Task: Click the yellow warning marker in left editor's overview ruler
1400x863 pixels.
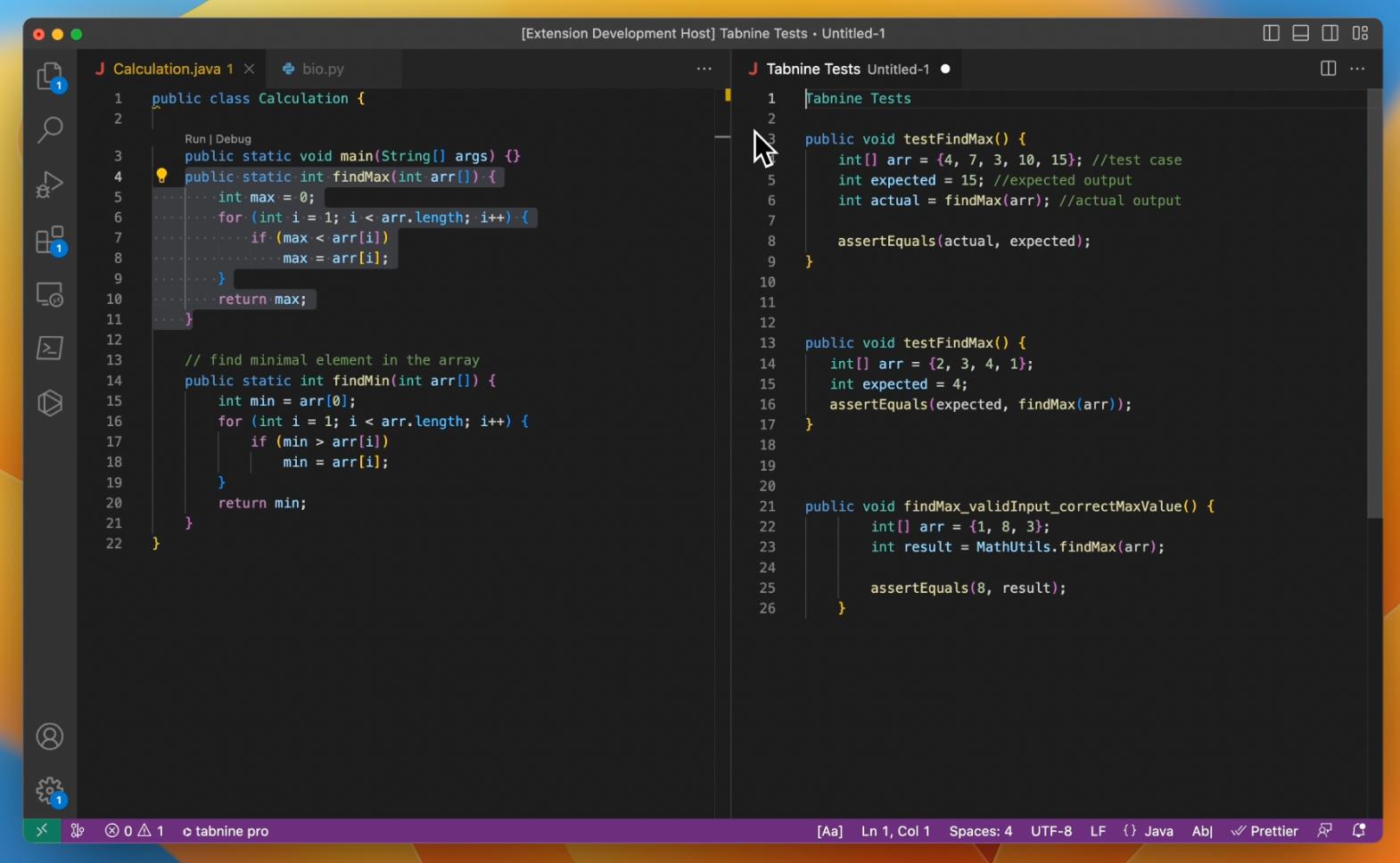Action: pos(728,95)
